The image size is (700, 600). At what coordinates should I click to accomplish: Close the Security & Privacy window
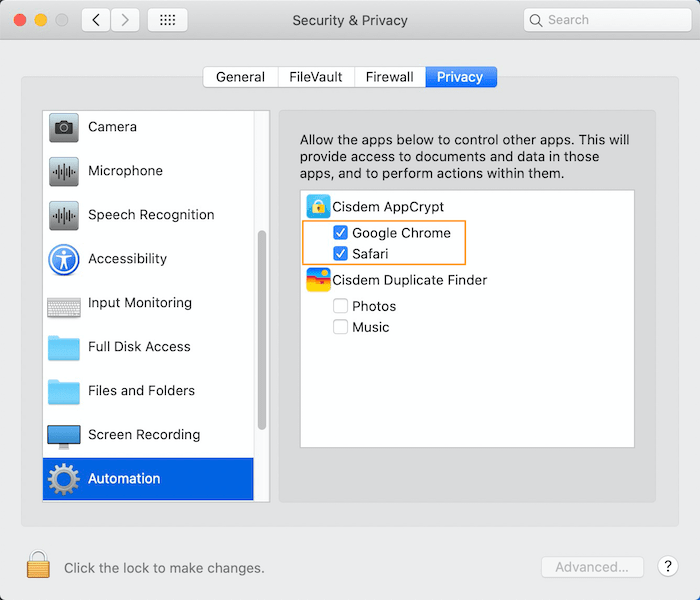20,20
